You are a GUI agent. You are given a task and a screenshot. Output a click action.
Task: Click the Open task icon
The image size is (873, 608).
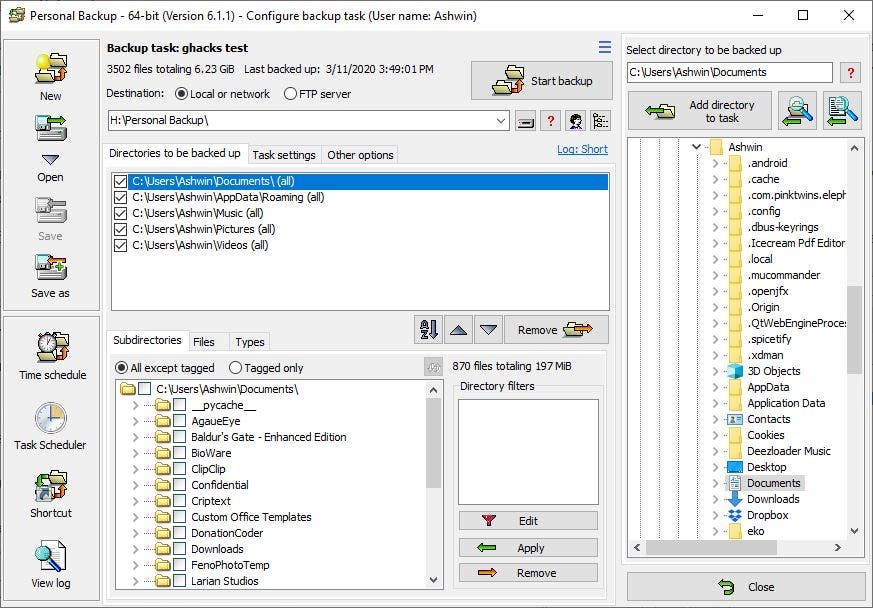tap(51, 129)
